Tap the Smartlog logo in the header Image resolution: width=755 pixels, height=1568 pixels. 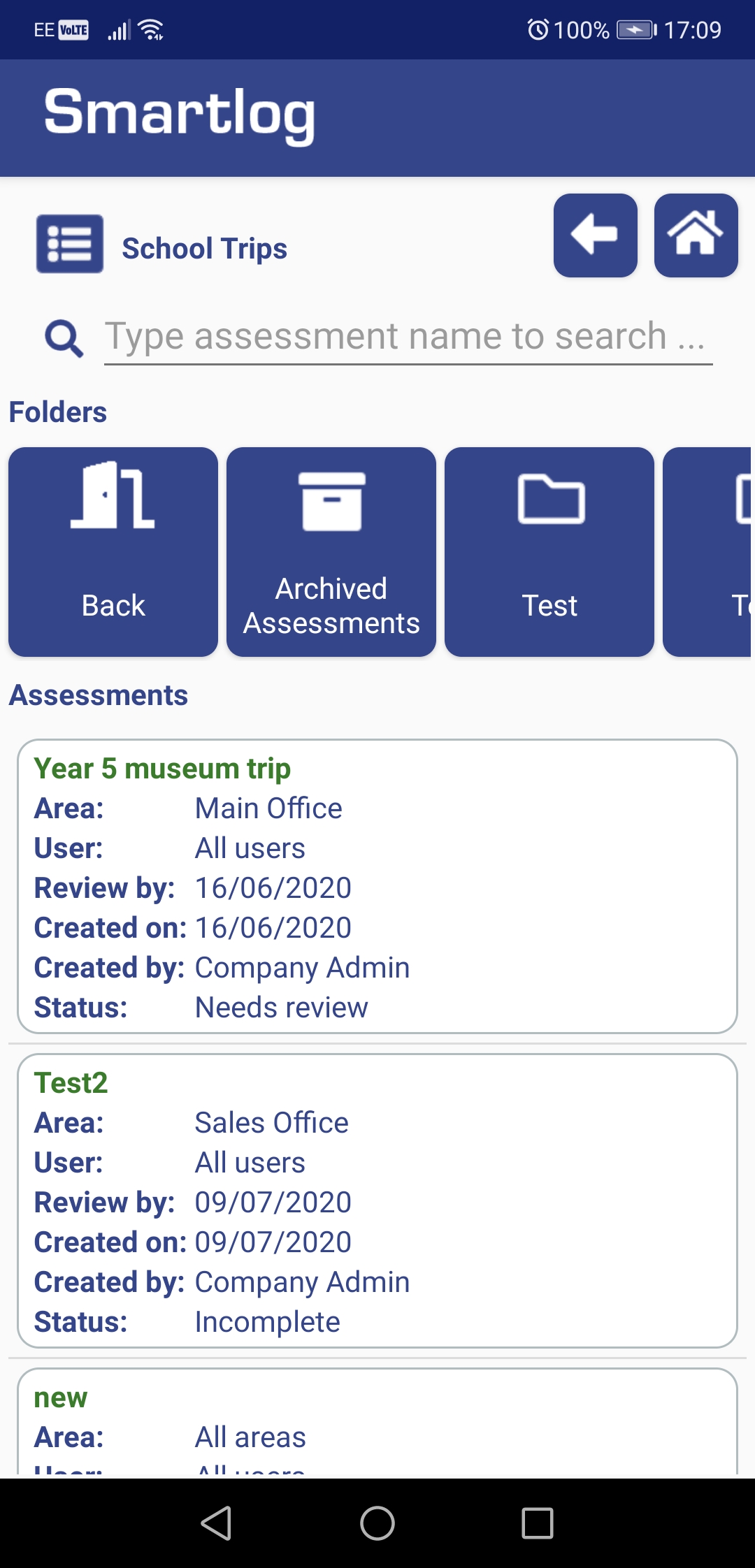tap(179, 115)
